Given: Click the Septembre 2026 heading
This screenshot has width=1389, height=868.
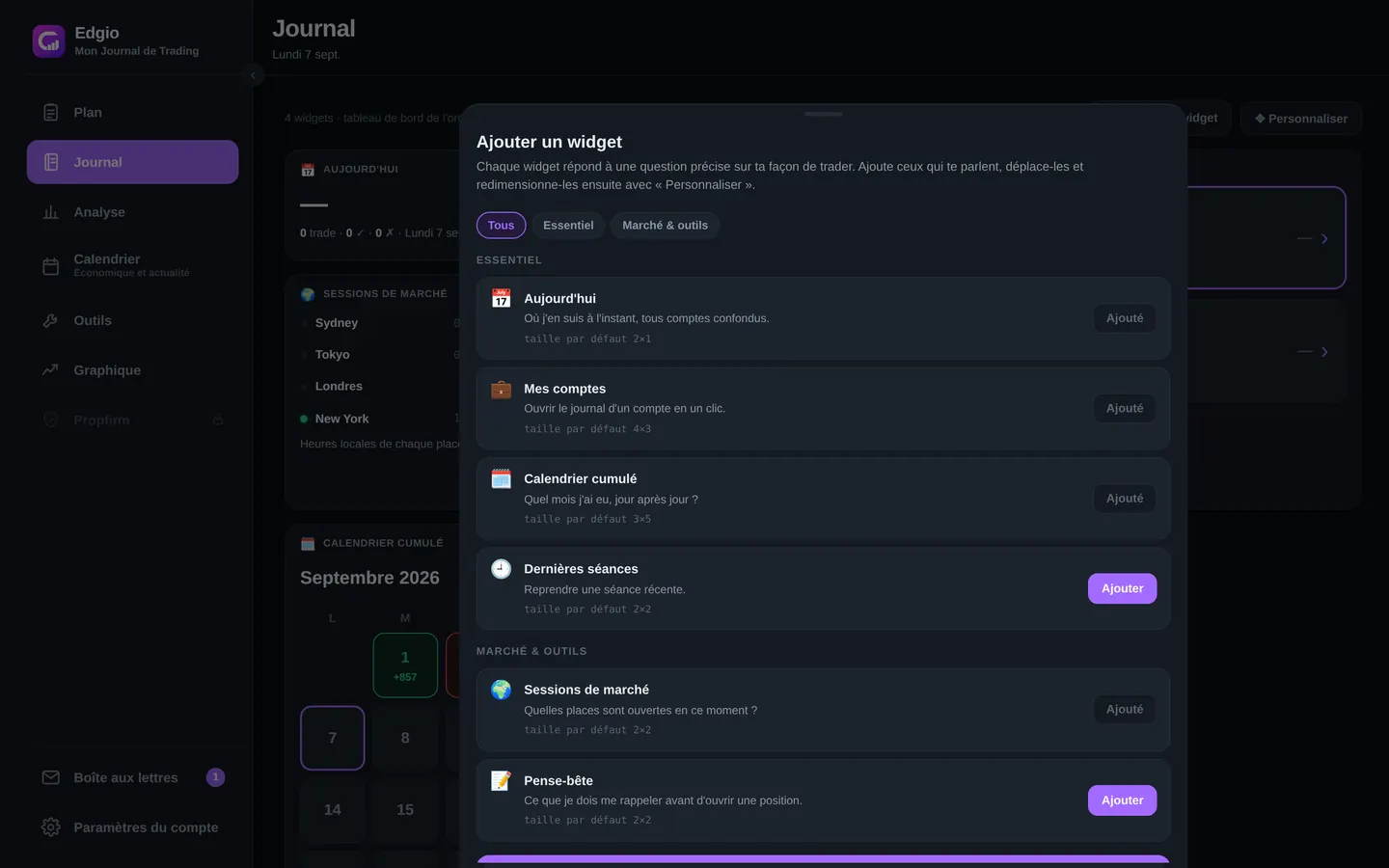Looking at the screenshot, I should tap(369, 578).
